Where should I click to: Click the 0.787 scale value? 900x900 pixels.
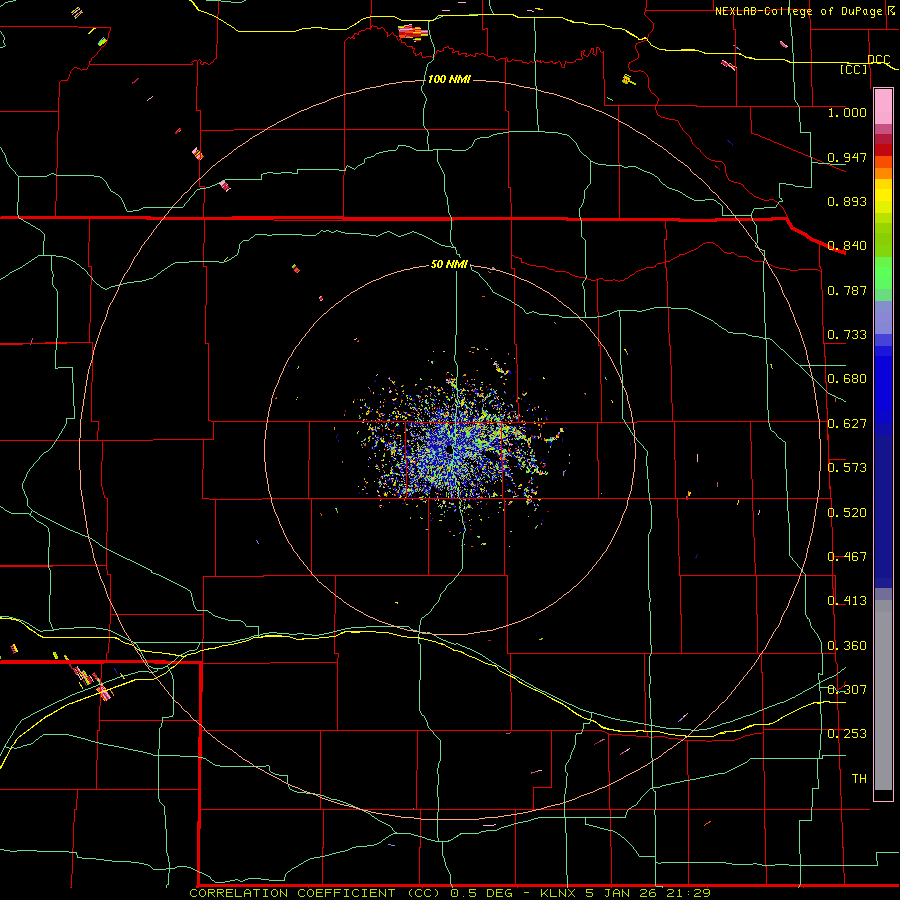pos(847,290)
